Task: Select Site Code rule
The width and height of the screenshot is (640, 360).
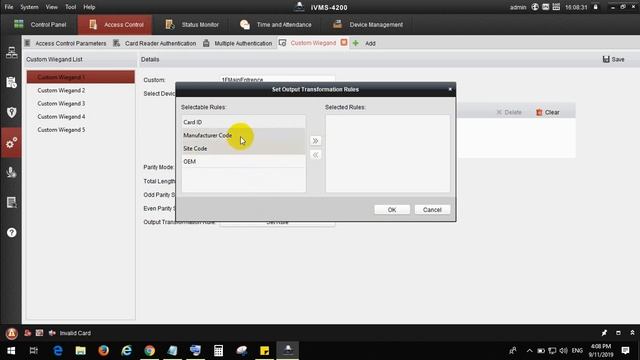Action: [x=244, y=148]
